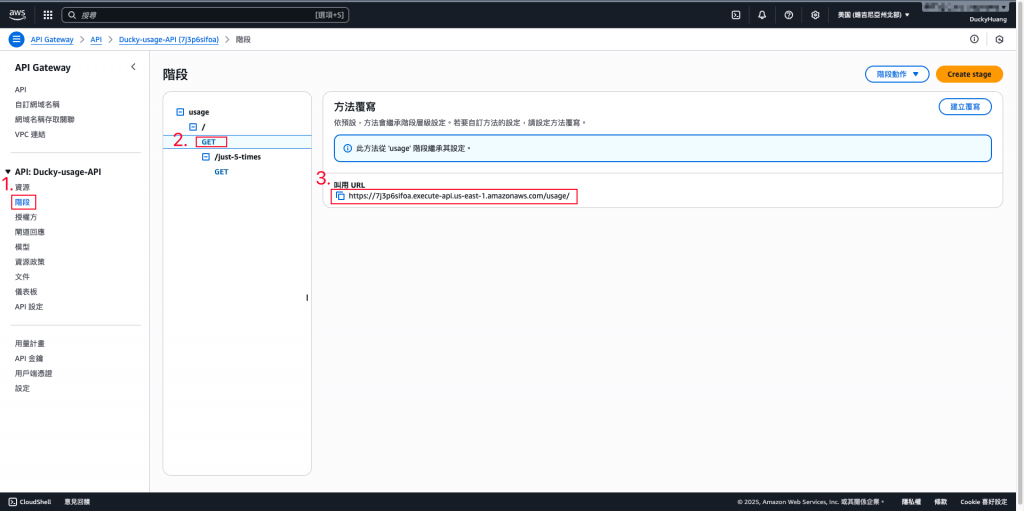Open the AWS home logo
The image size is (1024, 511).
tap(17, 14)
